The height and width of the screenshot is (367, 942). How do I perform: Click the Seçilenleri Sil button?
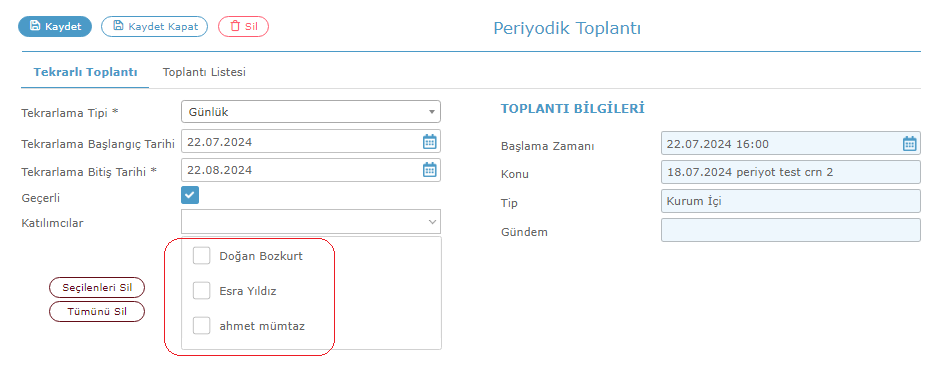click(x=97, y=287)
